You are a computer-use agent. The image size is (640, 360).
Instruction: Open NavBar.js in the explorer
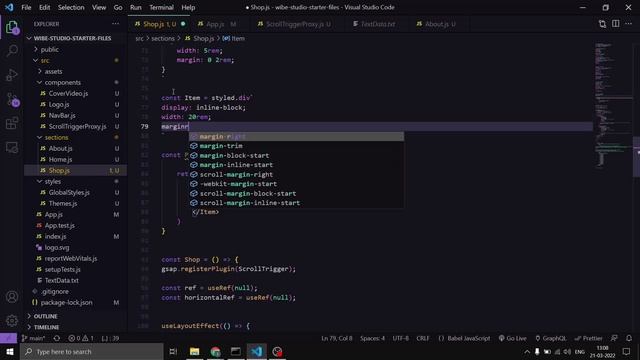(62, 116)
